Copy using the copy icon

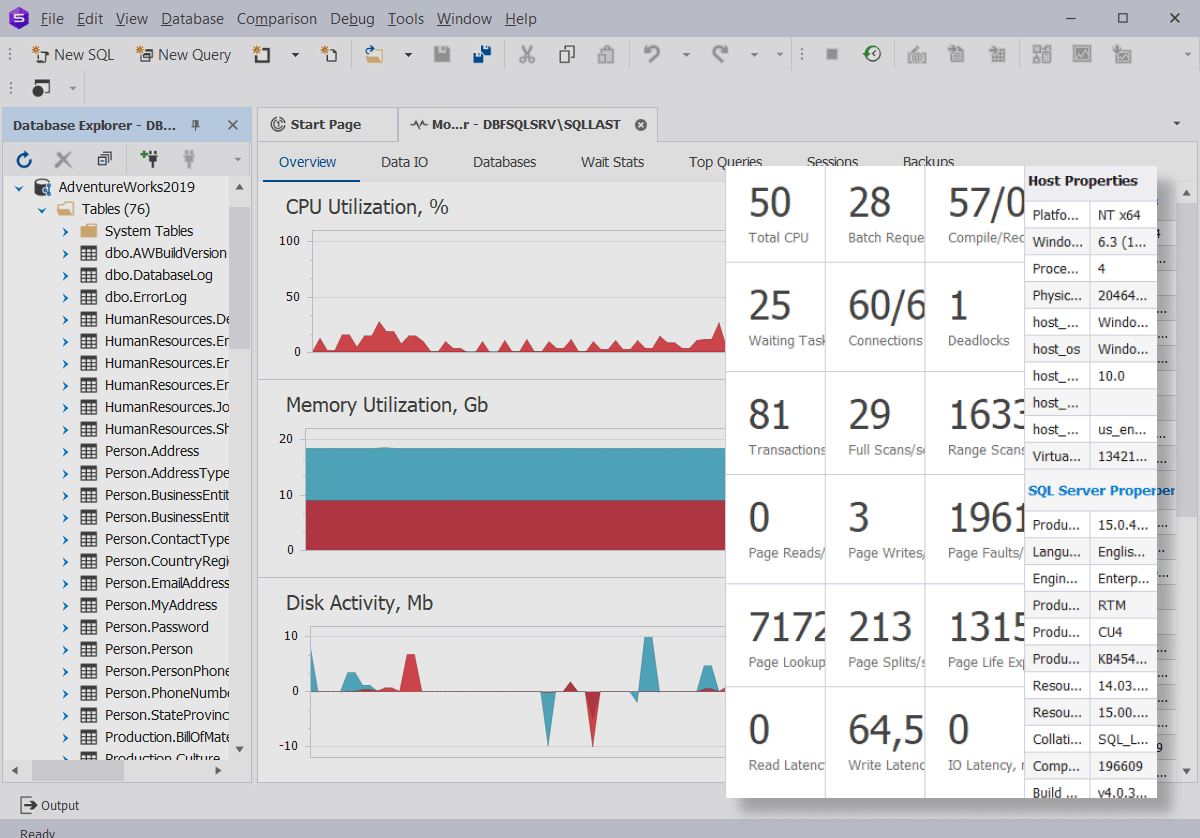pos(566,54)
